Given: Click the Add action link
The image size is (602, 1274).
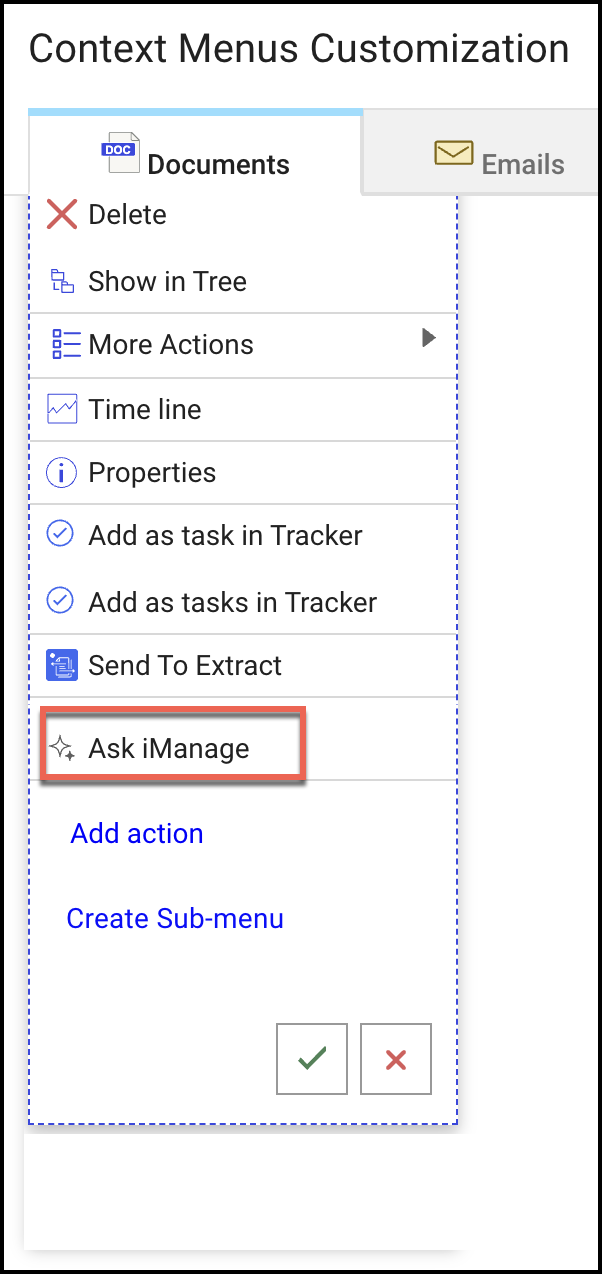Looking at the screenshot, I should 137,834.
